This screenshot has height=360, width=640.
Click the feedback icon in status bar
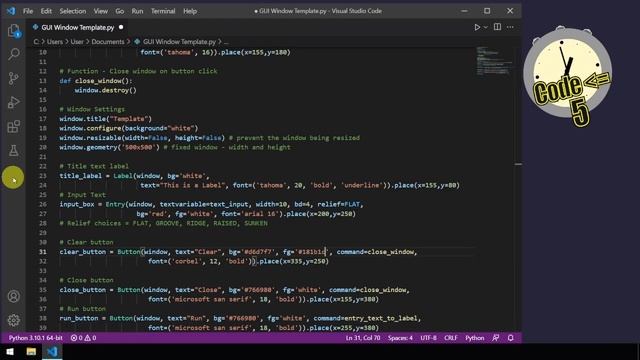(496, 338)
